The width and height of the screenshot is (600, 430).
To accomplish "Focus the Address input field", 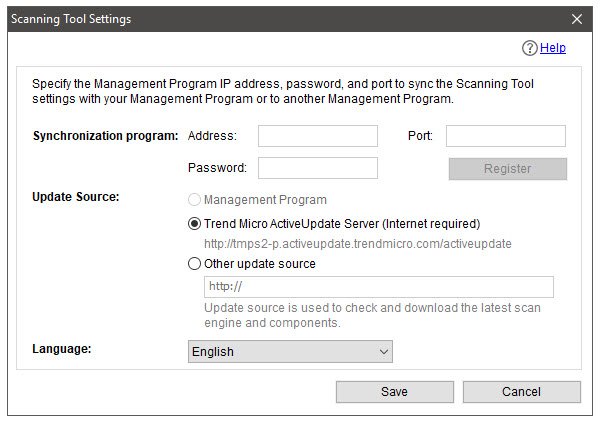I will click(x=318, y=136).
